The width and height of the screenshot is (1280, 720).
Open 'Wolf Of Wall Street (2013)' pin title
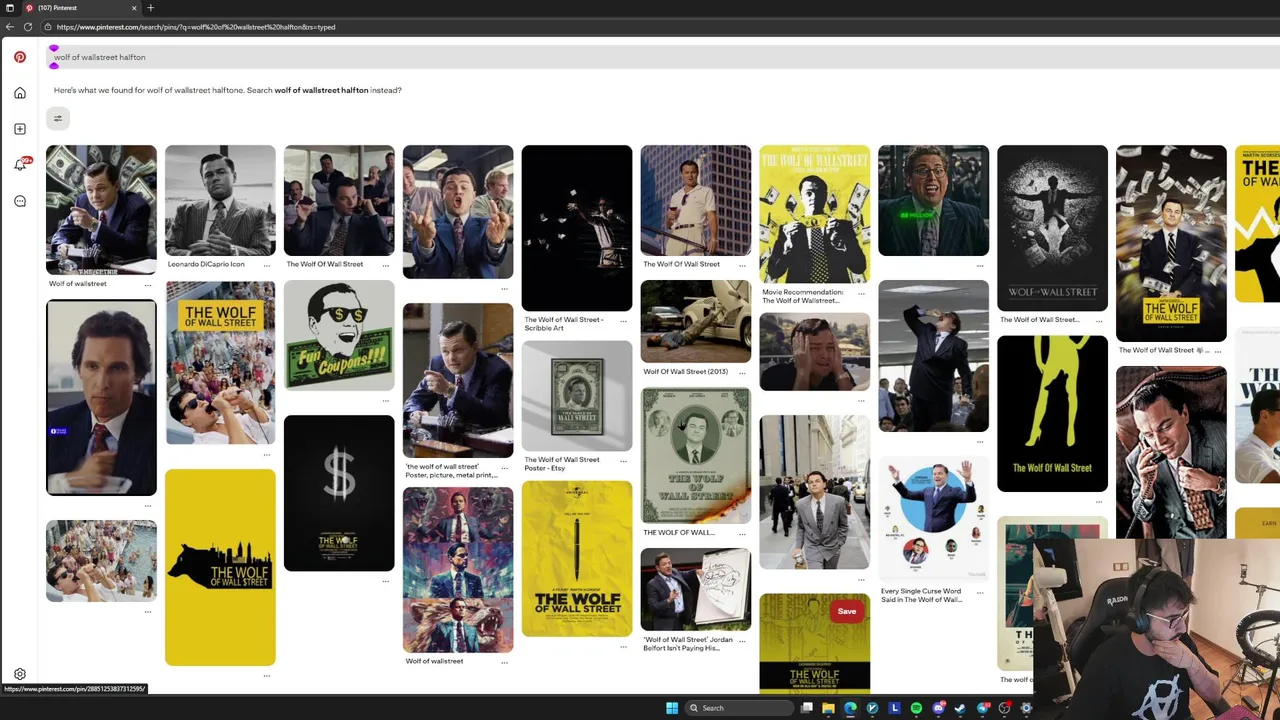(x=685, y=371)
